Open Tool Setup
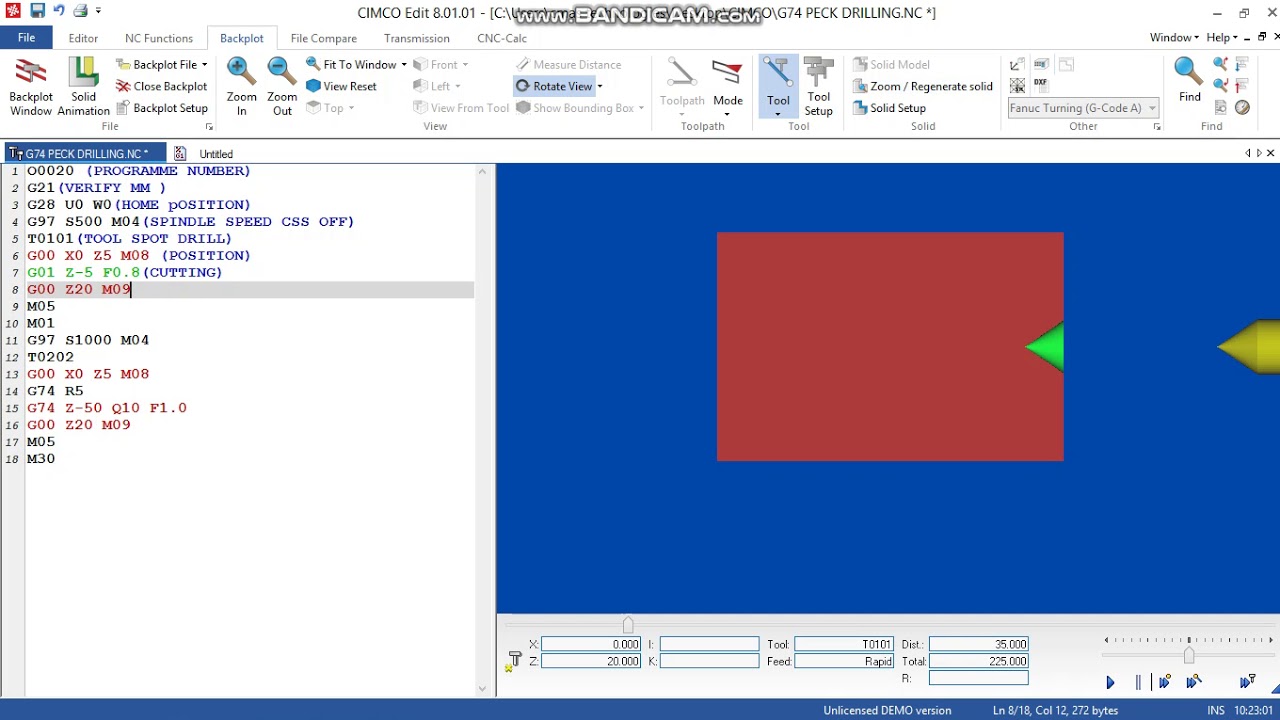 (x=819, y=87)
